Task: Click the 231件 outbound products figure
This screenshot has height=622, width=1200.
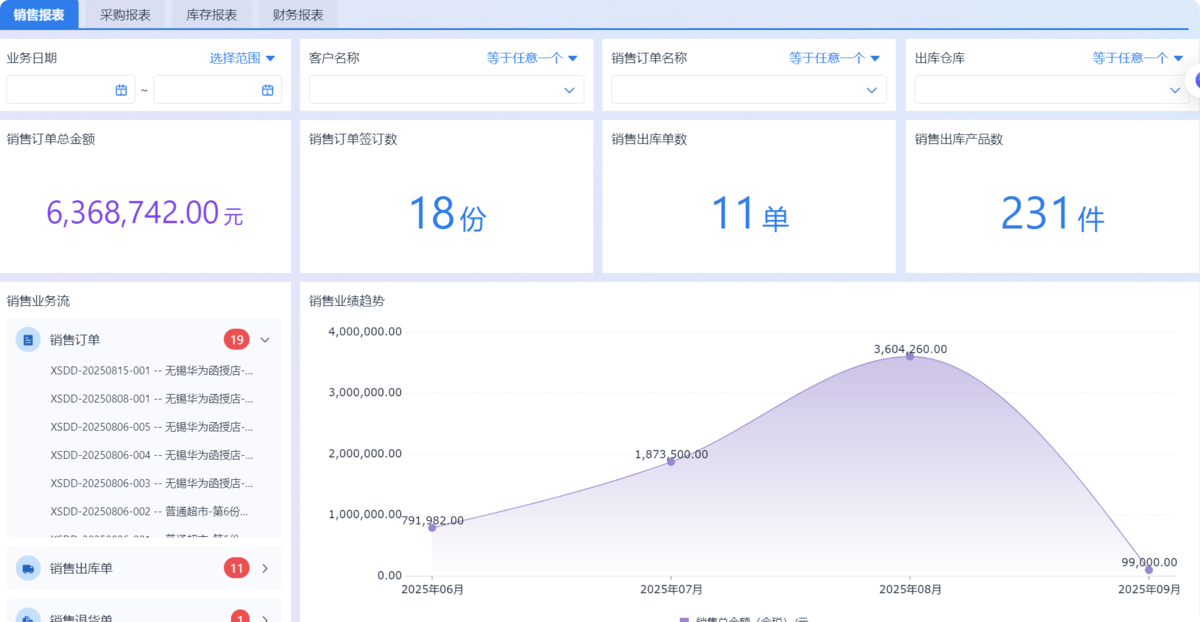Action: (1052, 213)
